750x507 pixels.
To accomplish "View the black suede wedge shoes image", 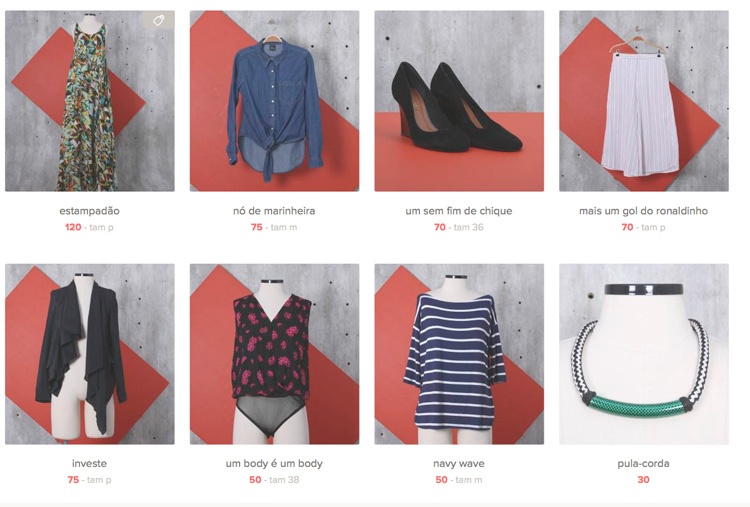I will tap(459, 101).
